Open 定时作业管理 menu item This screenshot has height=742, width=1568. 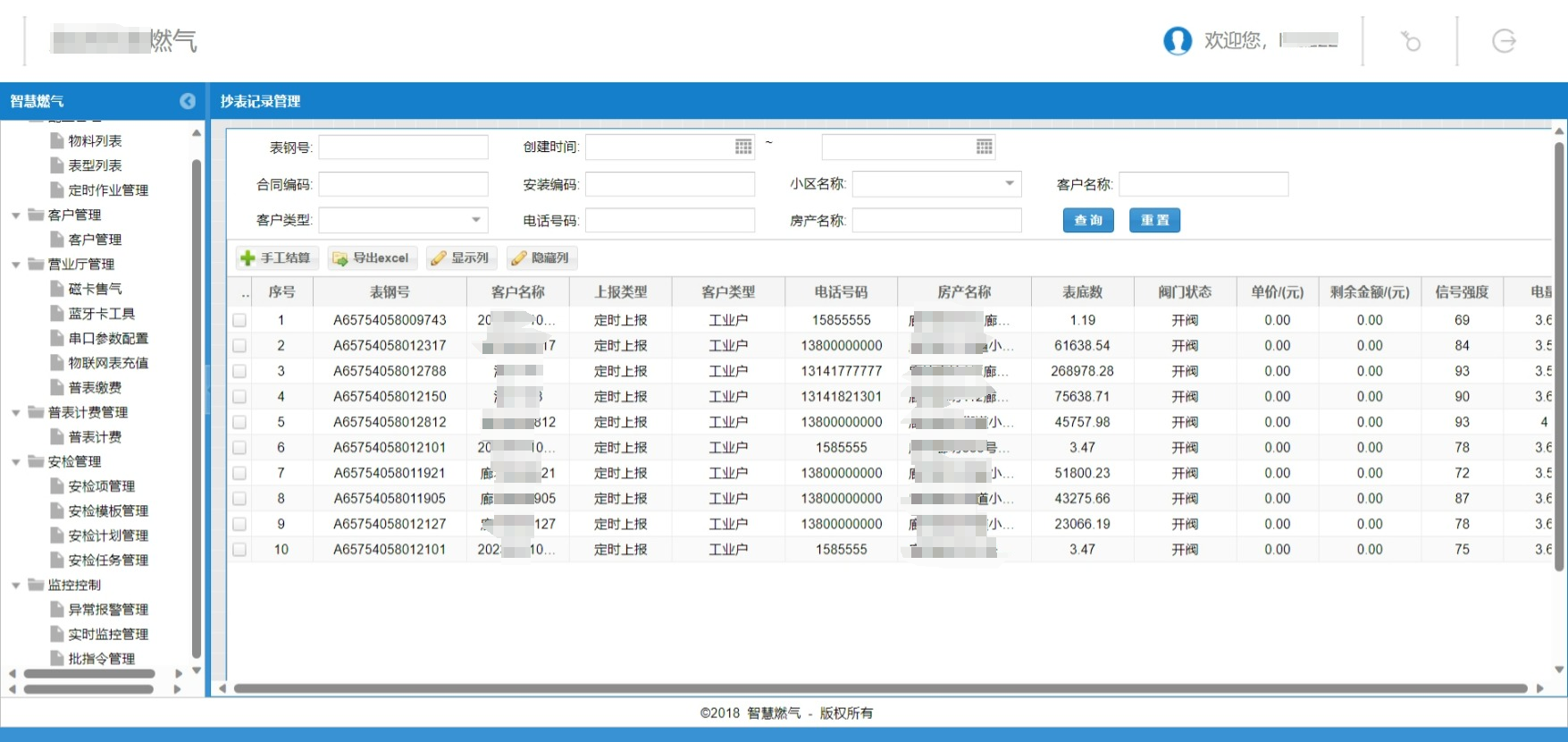tap(108, 190)
